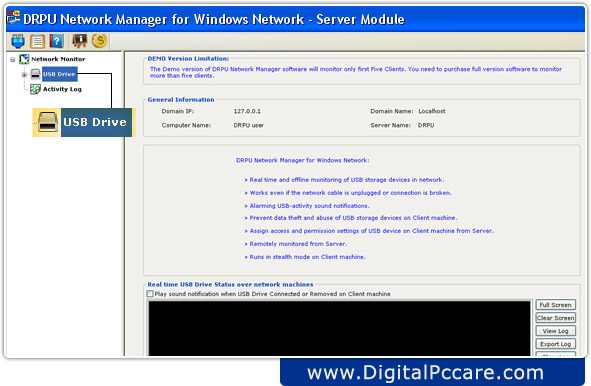
Task: Click the 'DRPU Network Manager for Windows Network:' text
Action: pyautogui.click(x=303, y=160)
